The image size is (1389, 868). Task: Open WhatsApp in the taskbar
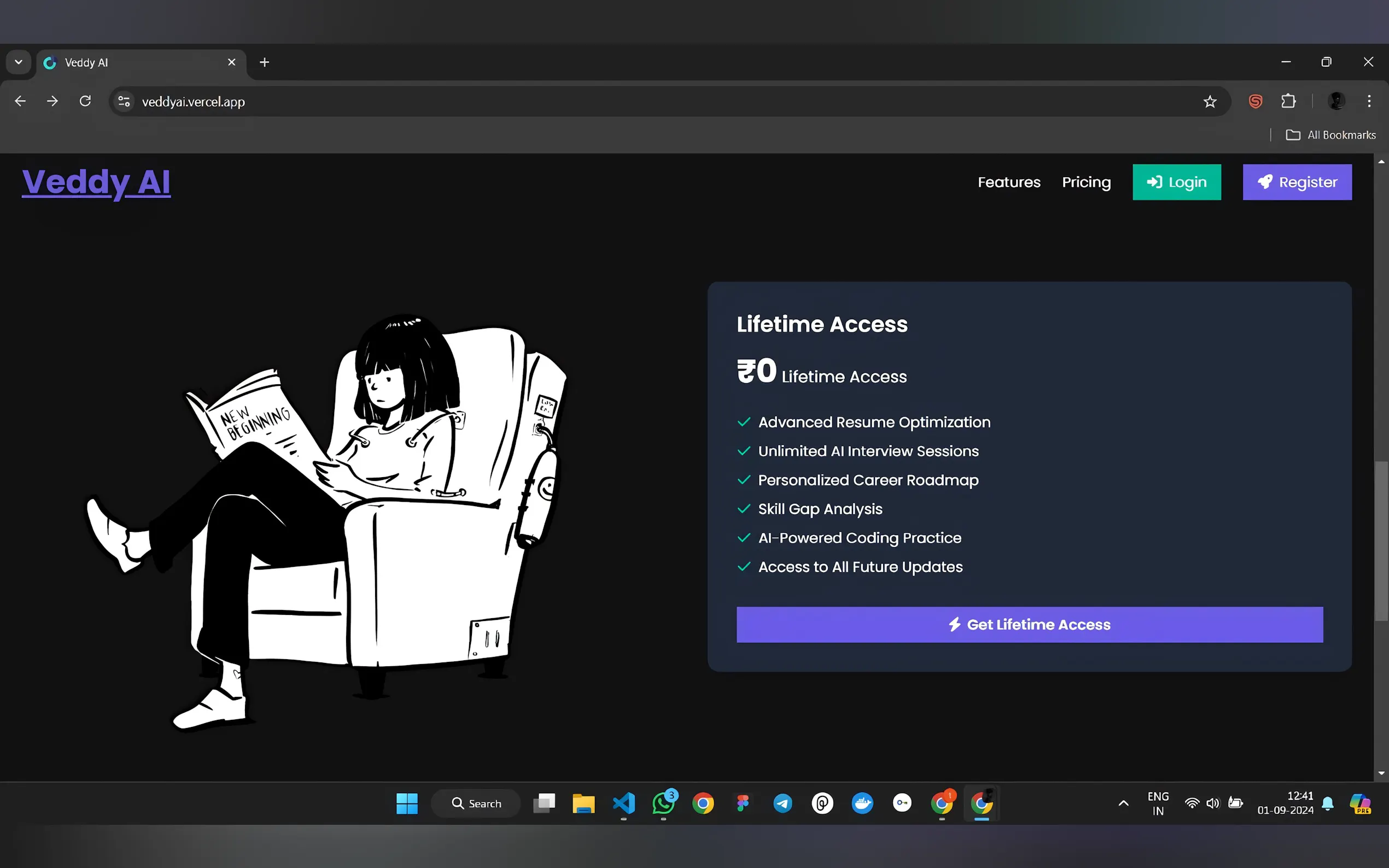coord(663,803)
